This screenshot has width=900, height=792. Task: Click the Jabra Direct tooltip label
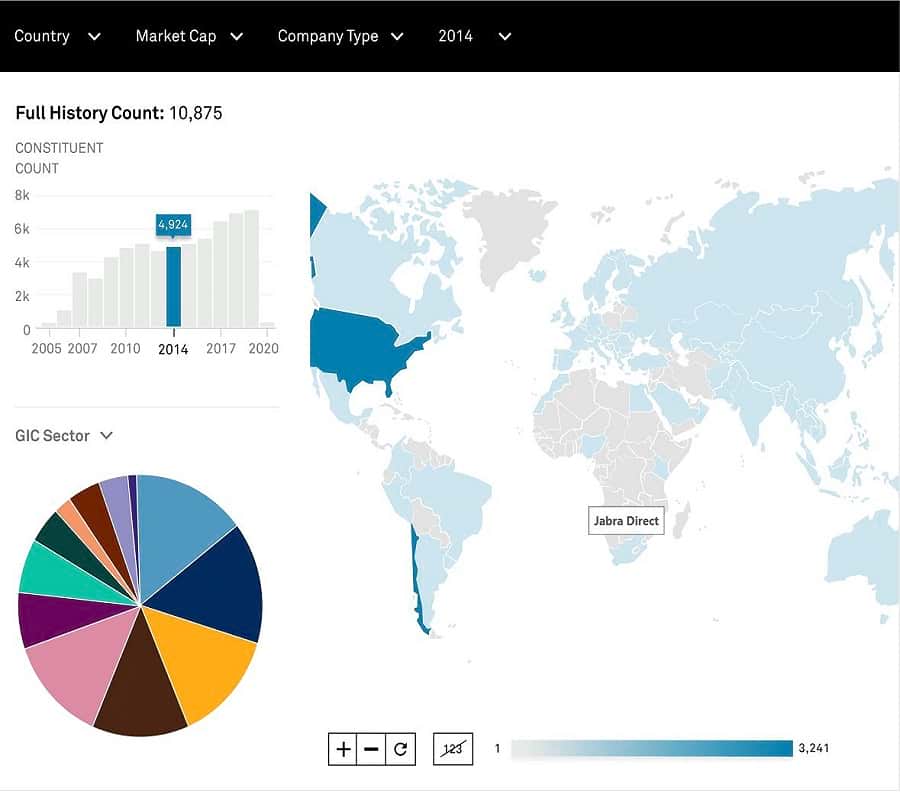(x=626, y=521)
